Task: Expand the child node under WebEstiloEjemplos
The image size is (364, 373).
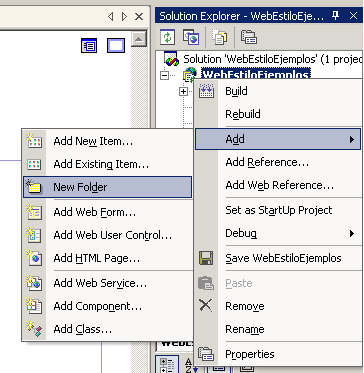Action: coord(183,91)
